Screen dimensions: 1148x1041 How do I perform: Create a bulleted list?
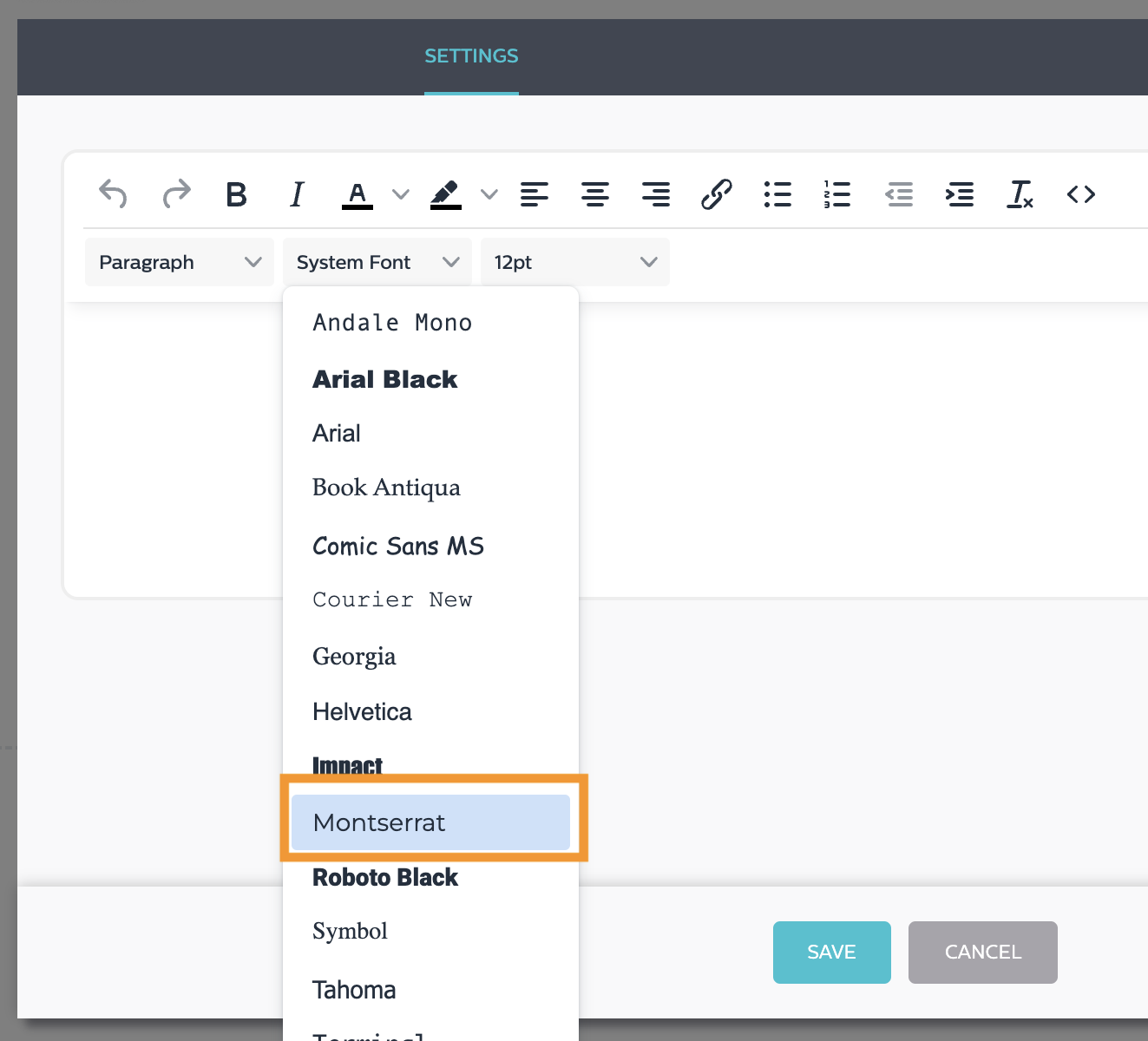[x=777, y=194]
